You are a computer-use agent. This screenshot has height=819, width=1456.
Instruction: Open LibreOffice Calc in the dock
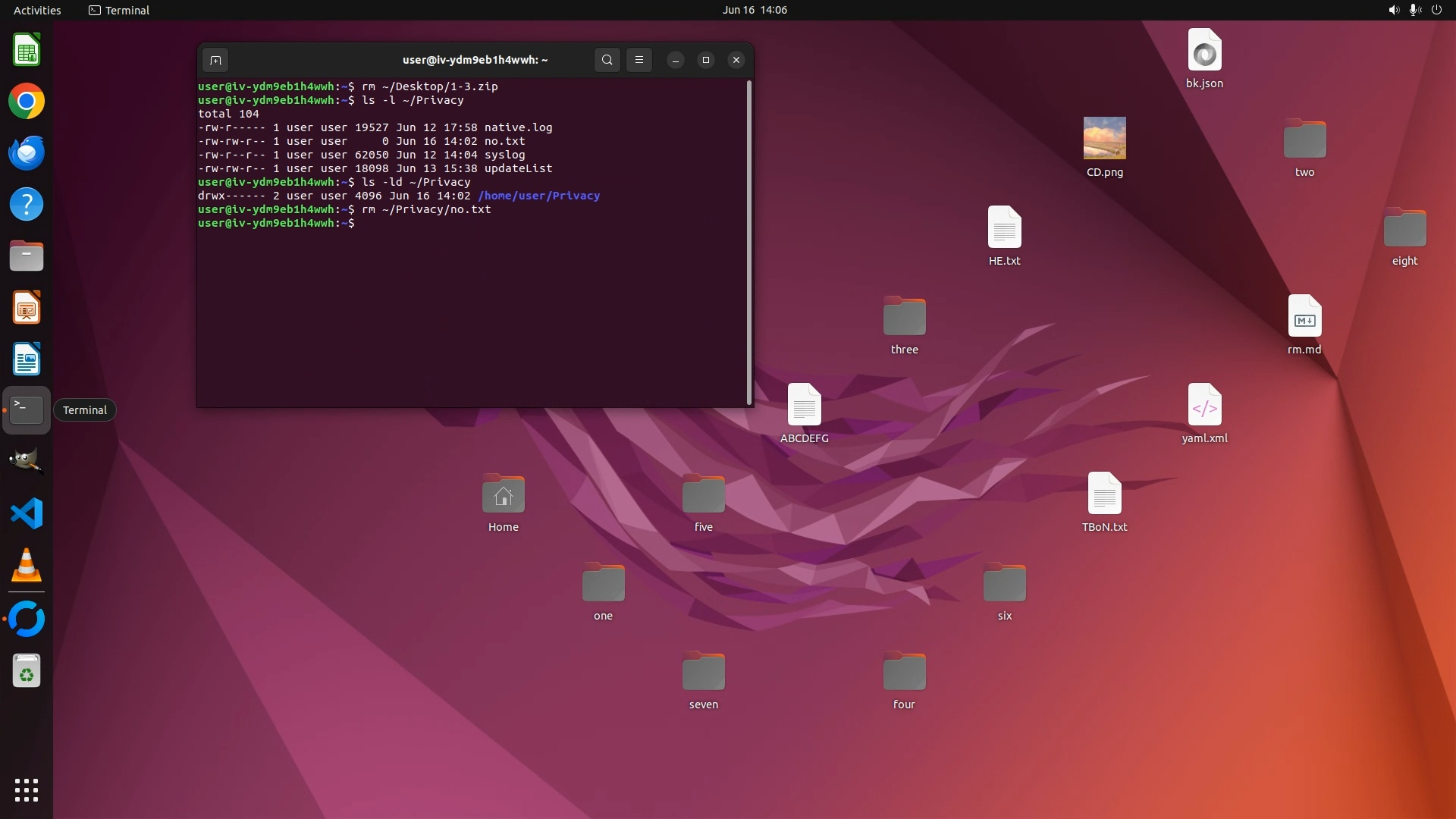tap(27, 51)
